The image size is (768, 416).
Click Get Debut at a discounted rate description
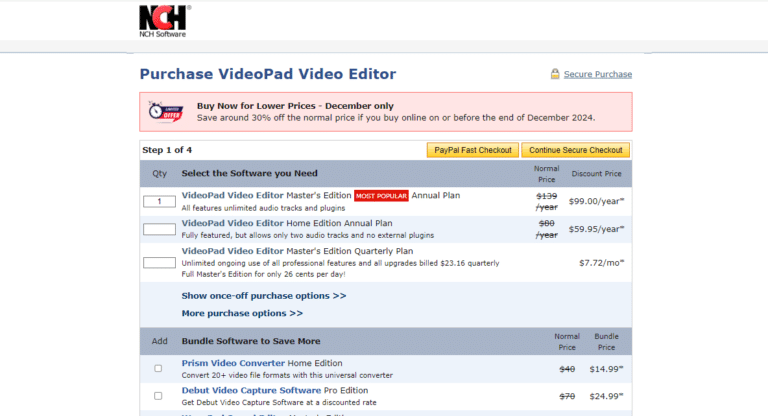tap(279, 403)
